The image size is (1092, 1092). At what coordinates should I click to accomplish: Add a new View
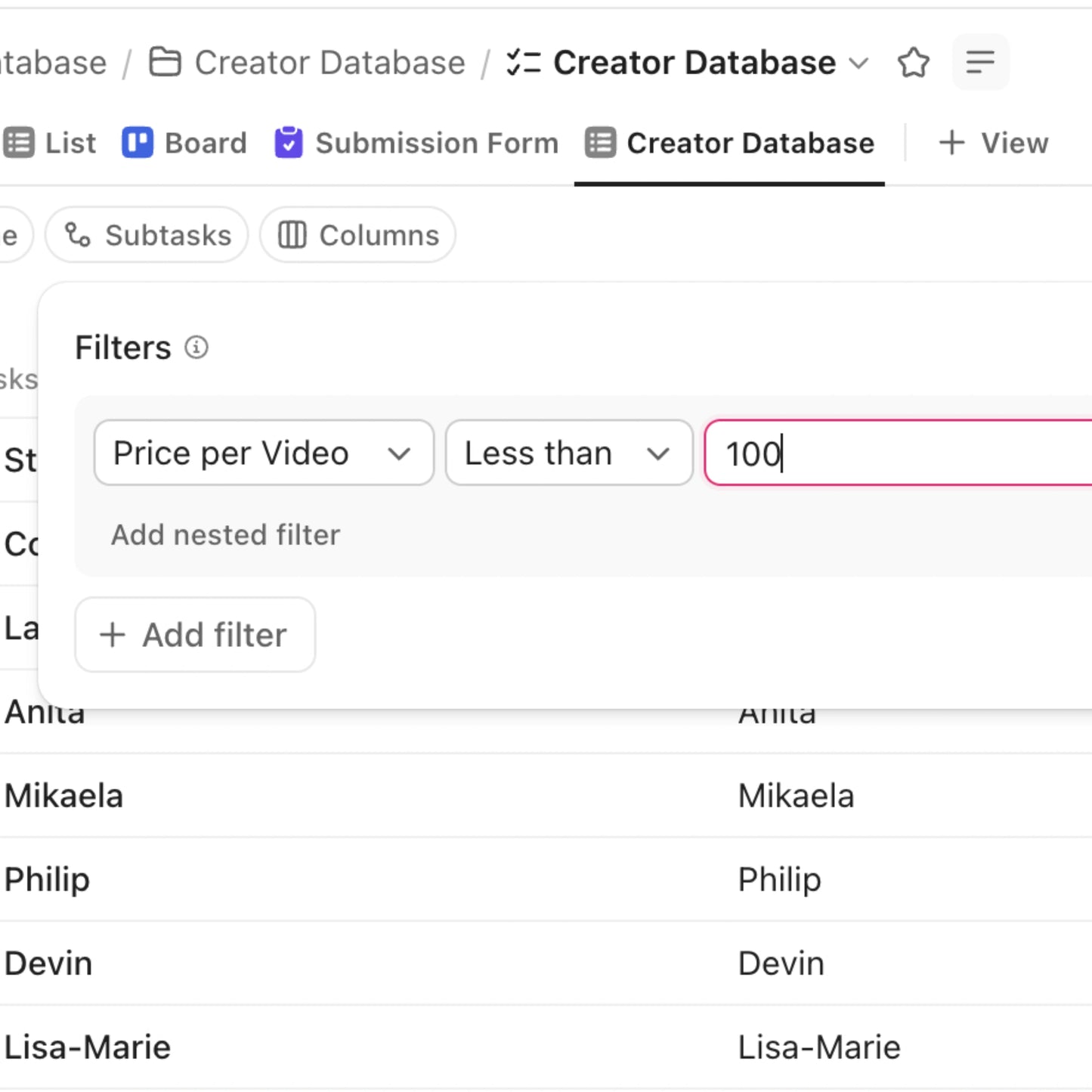pos(993,143)
